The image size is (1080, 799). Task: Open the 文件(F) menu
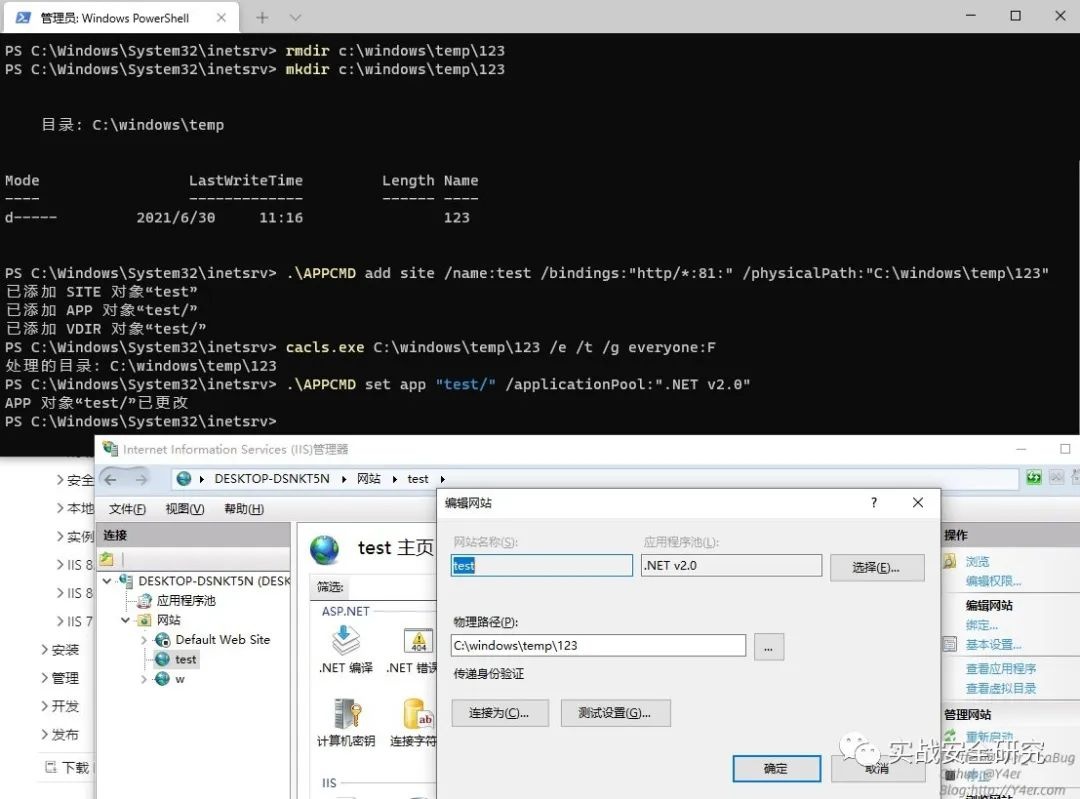[x=127, y=509]
